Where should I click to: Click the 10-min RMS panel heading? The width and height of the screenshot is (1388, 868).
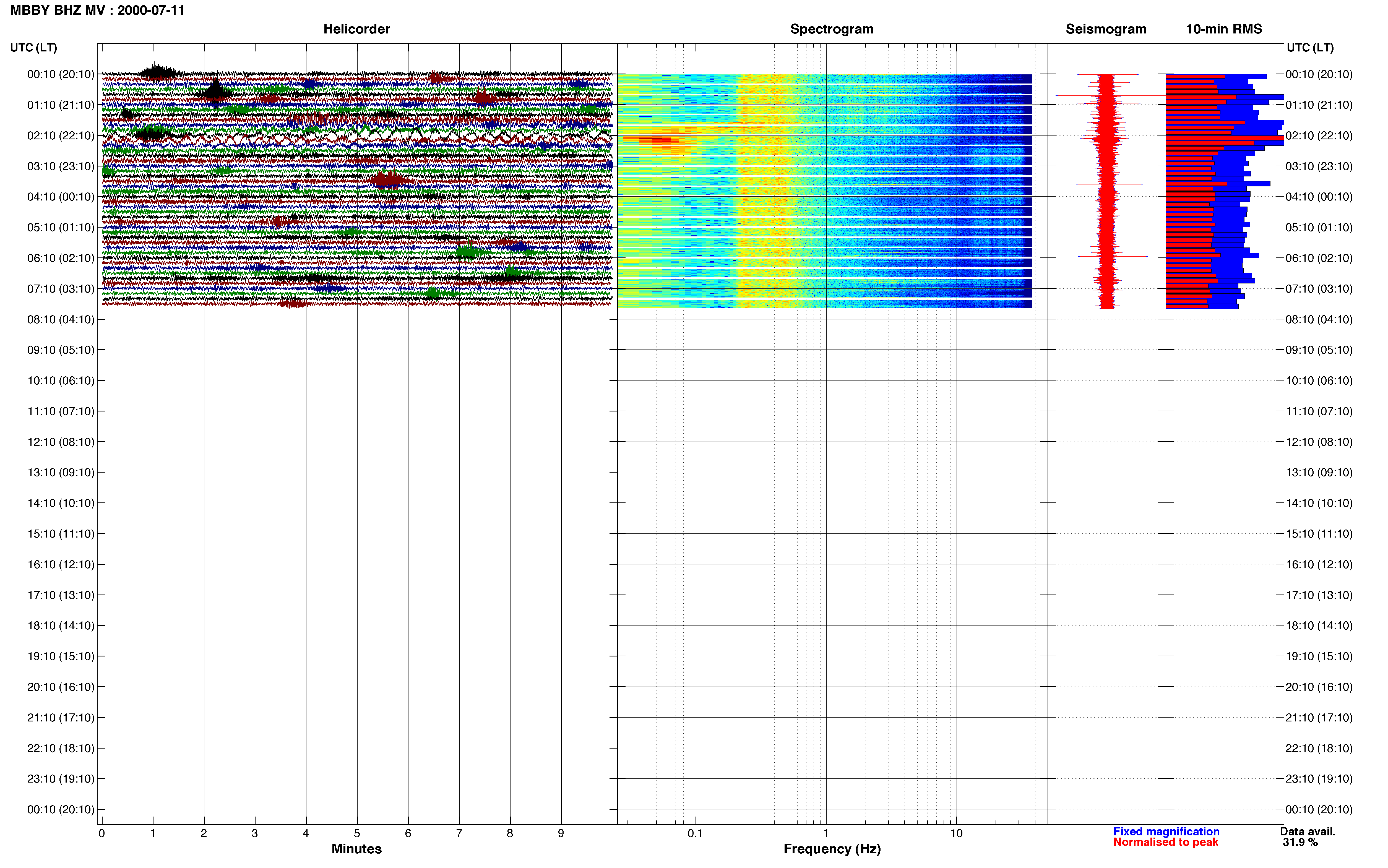[1224, 29]
